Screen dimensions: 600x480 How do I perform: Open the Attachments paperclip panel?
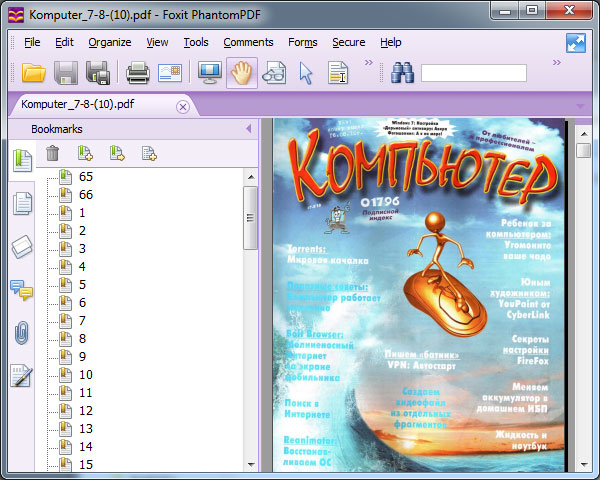[x=21, y=333]
